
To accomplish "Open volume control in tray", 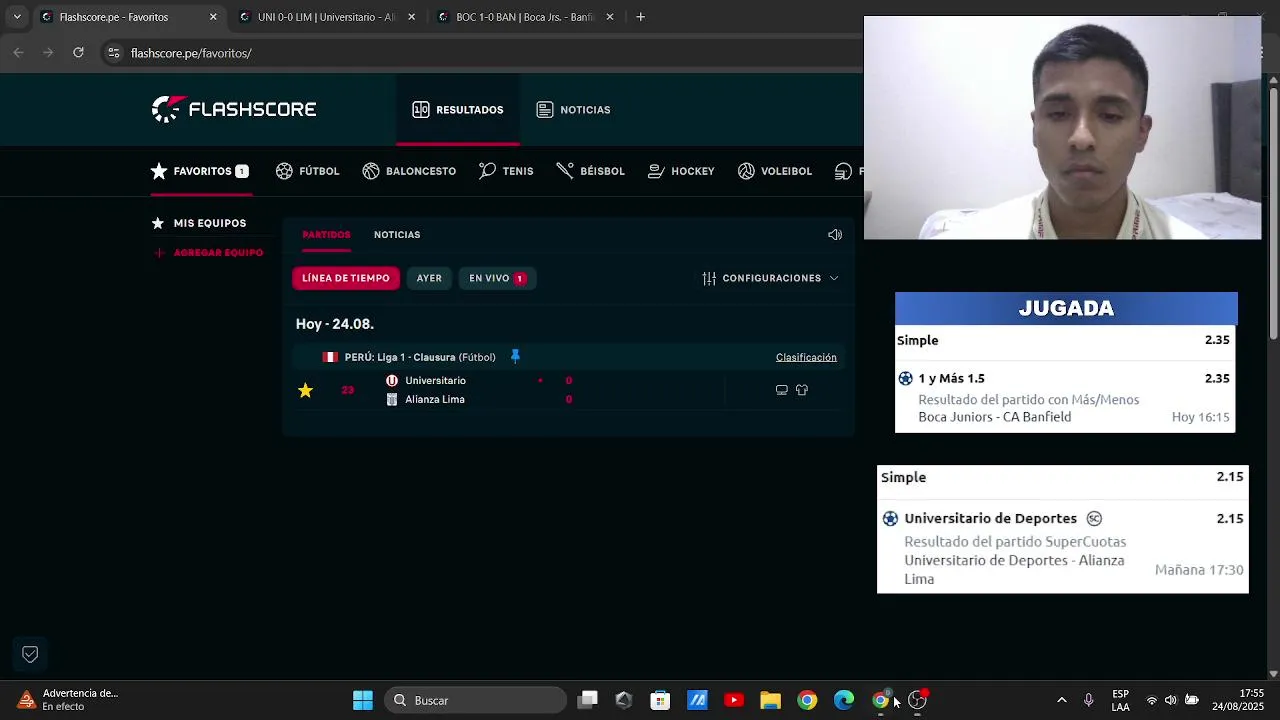I will [x=1171, y=700].
